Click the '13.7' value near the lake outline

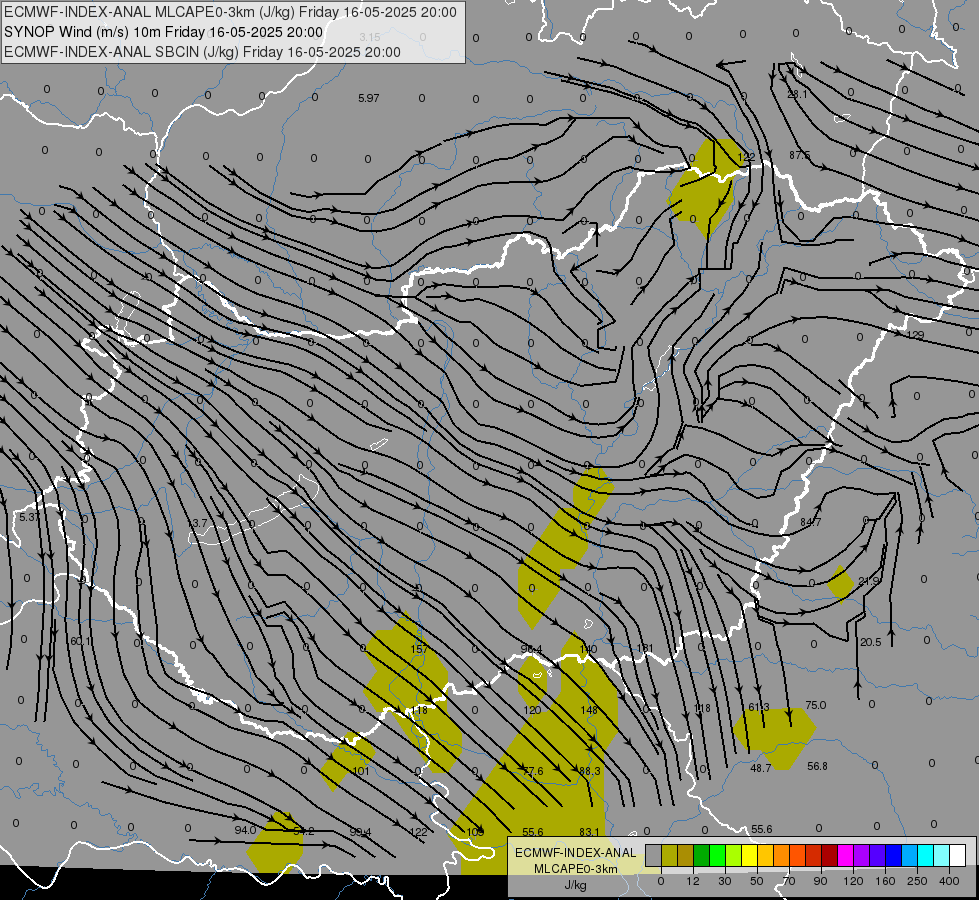(x=197, y=523)
